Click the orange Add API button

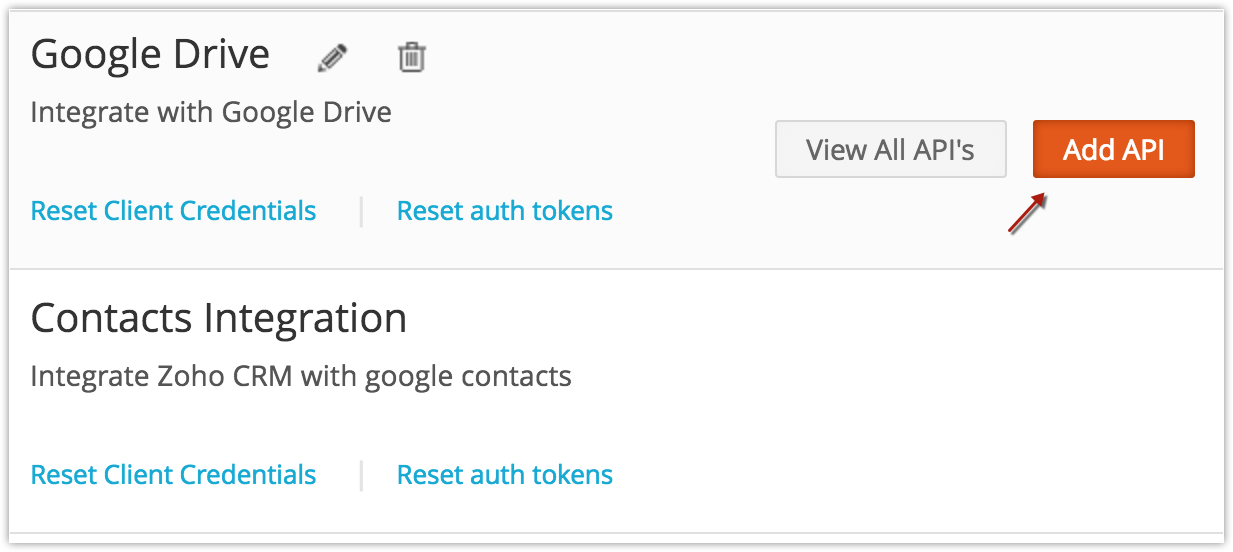tap(1114, 149)
